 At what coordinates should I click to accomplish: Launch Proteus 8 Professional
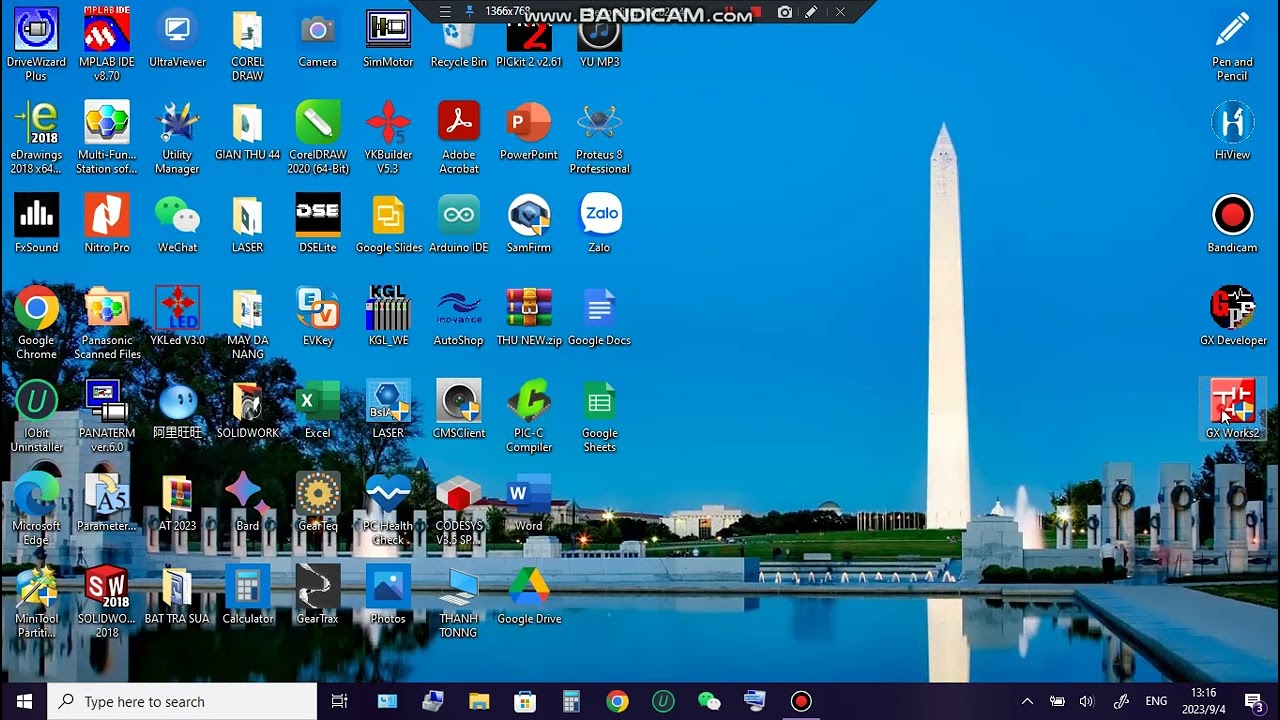coord(599,138)
